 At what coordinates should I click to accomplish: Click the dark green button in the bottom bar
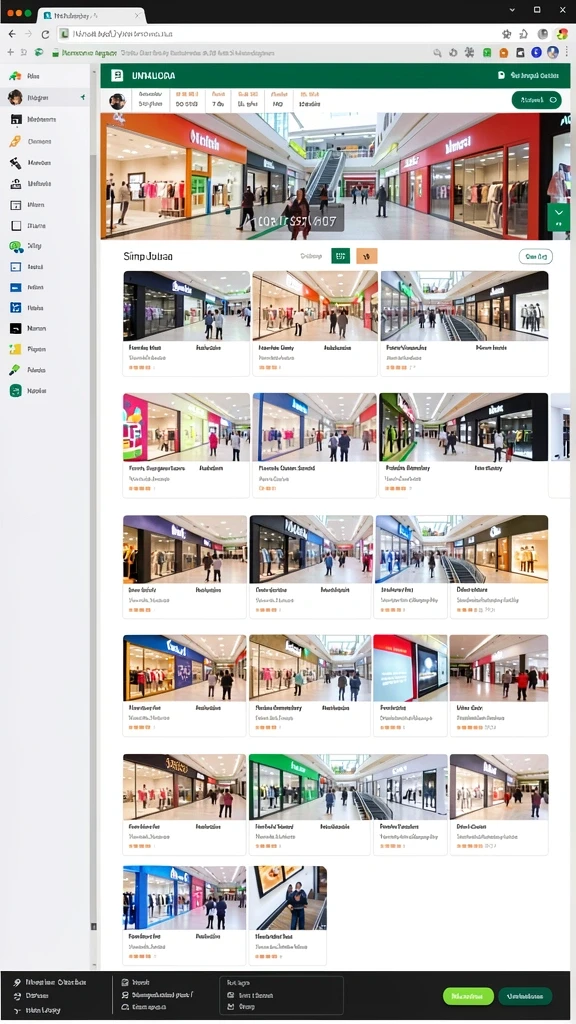[525, 997]
